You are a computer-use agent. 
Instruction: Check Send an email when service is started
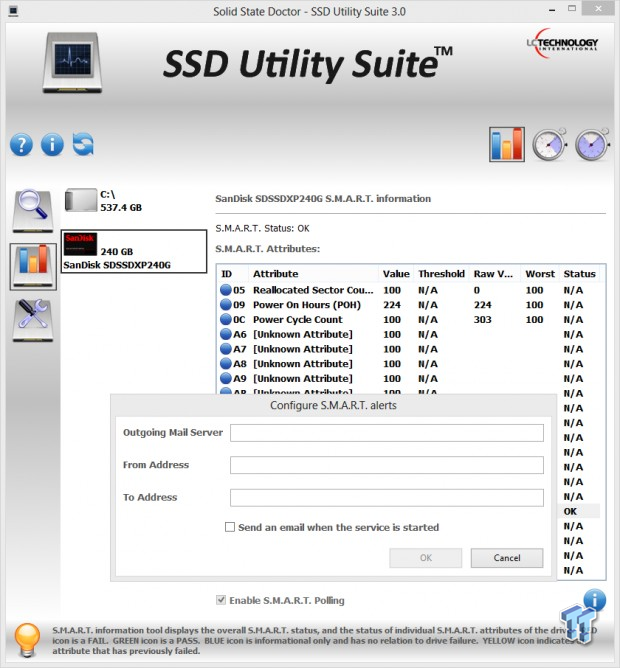pyautogui.click(x=230, y=527)
